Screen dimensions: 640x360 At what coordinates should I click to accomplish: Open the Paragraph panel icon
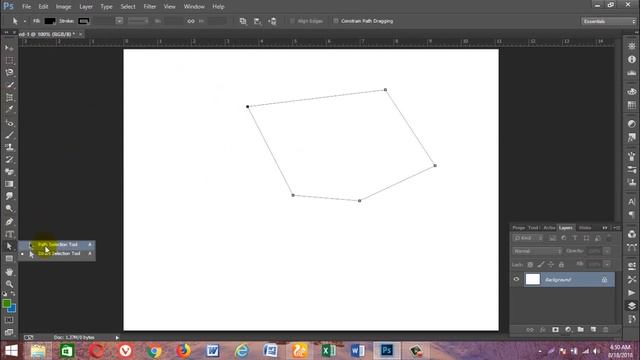pos(631,214)
